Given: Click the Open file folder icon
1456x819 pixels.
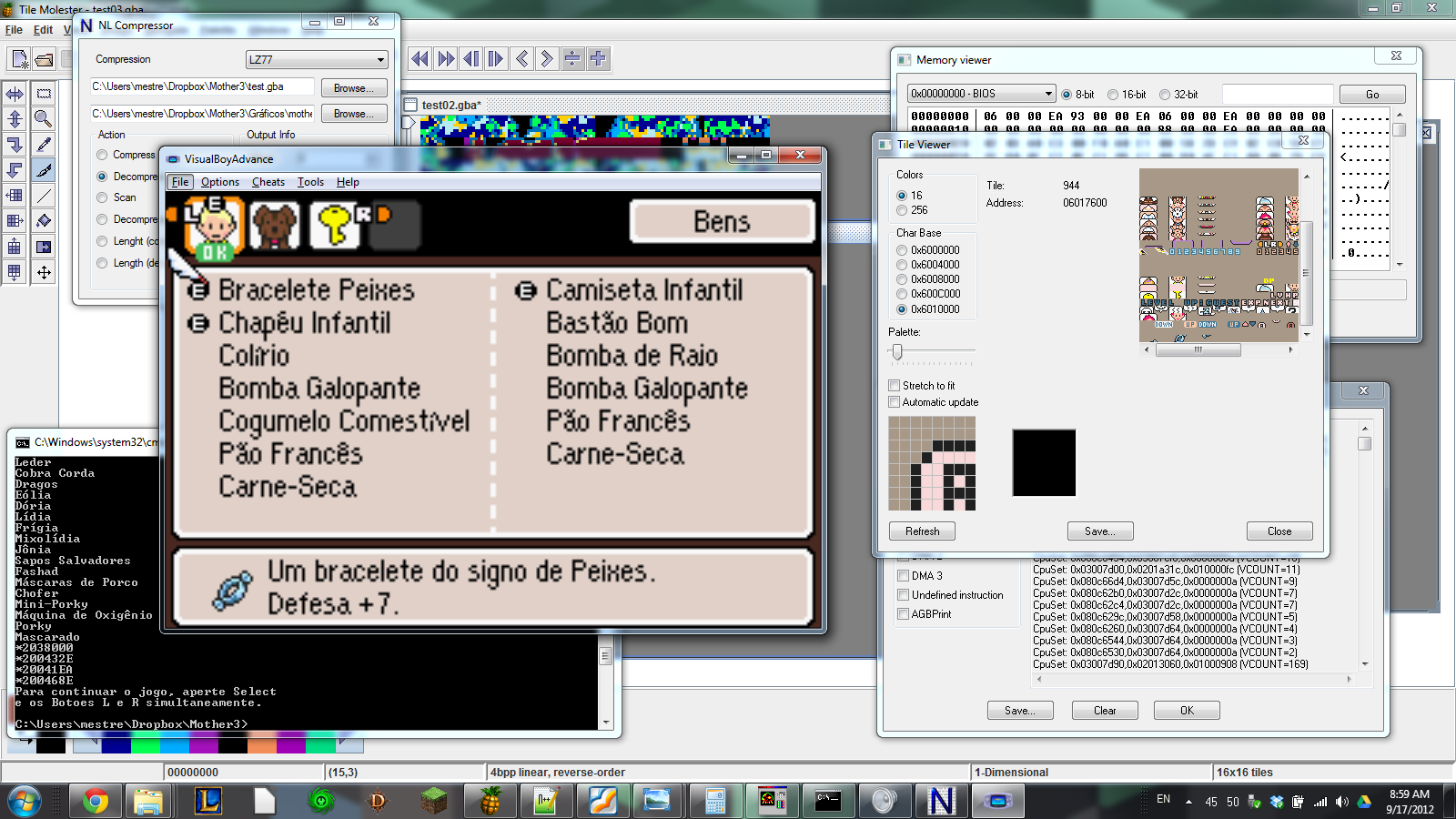Looking at the screenshot, I should click(x=43, y=59).
